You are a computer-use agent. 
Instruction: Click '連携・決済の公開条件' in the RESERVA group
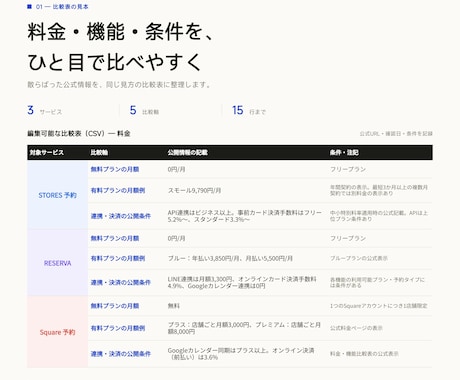(x=121, y=282)
